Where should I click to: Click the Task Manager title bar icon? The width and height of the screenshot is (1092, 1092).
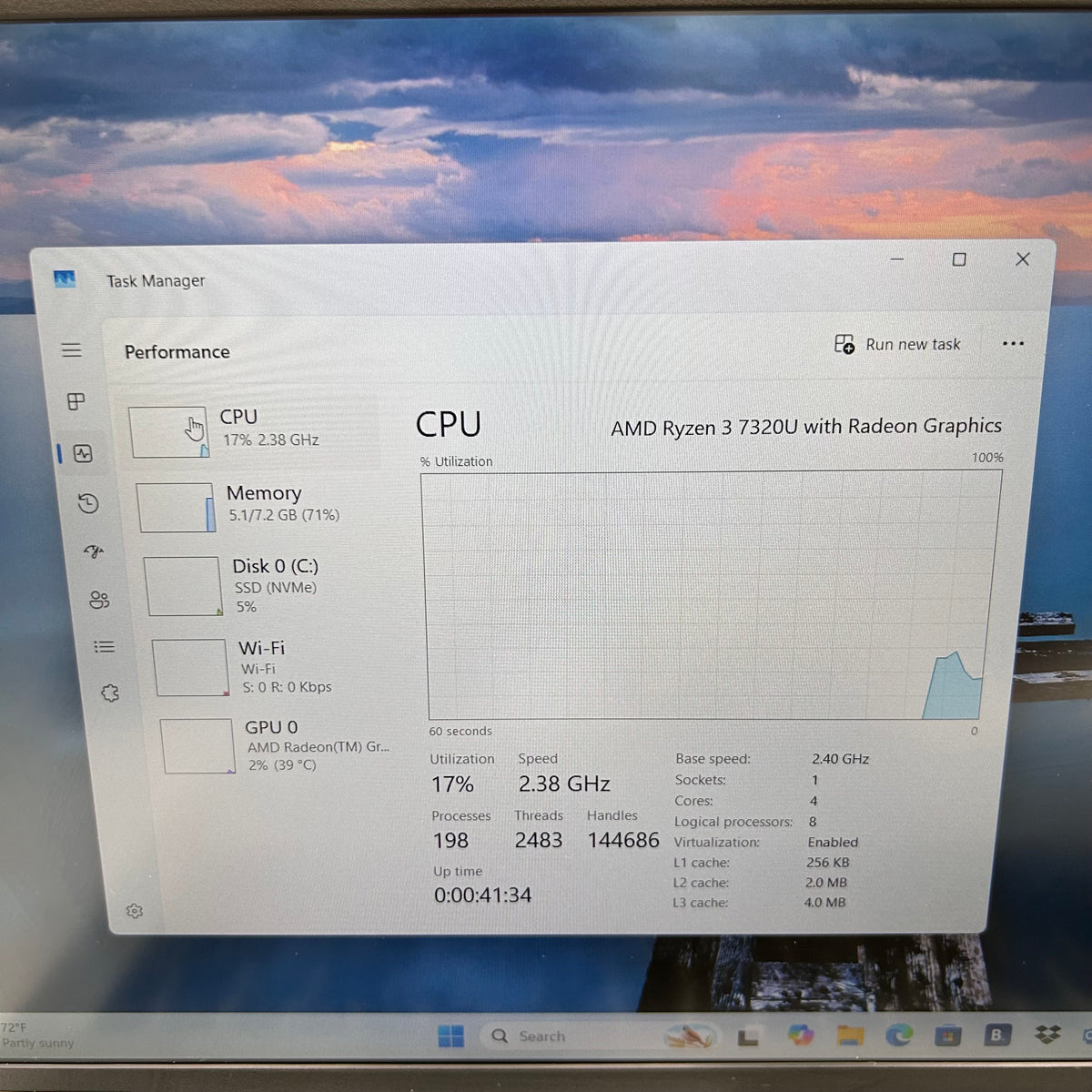click(65, 279)
